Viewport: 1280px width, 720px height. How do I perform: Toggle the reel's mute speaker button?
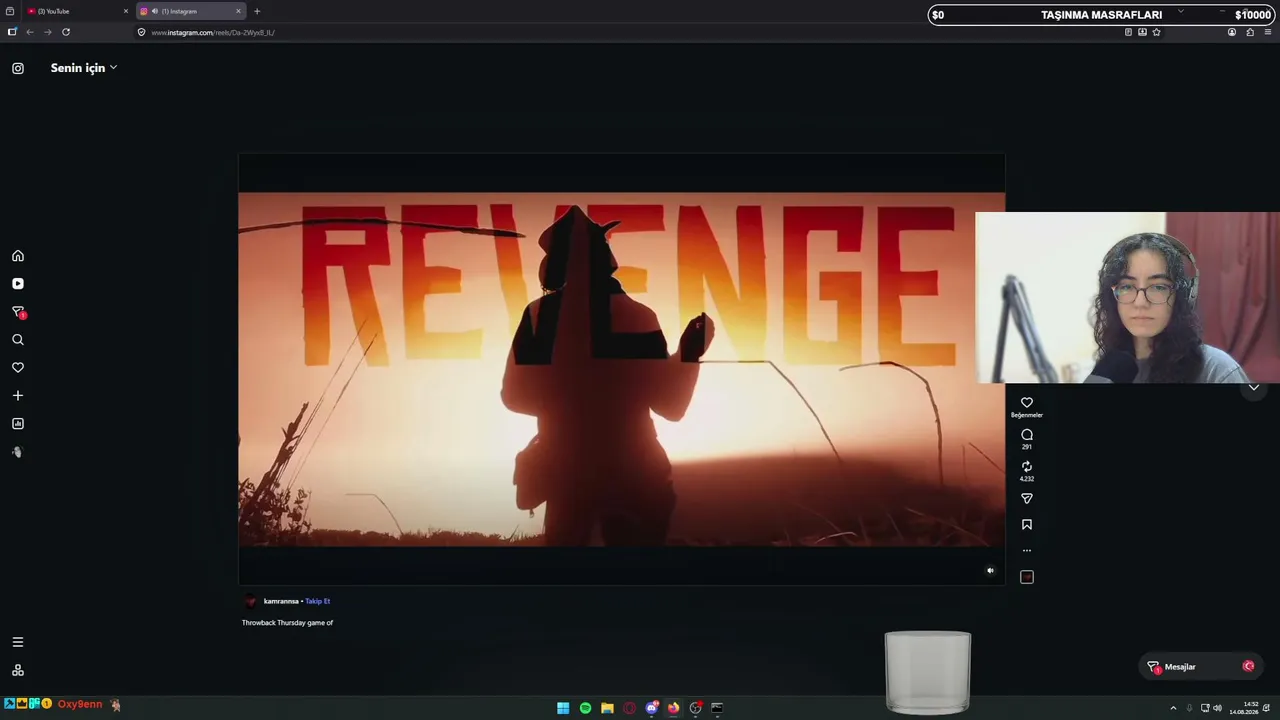click(x=991, y=571)
